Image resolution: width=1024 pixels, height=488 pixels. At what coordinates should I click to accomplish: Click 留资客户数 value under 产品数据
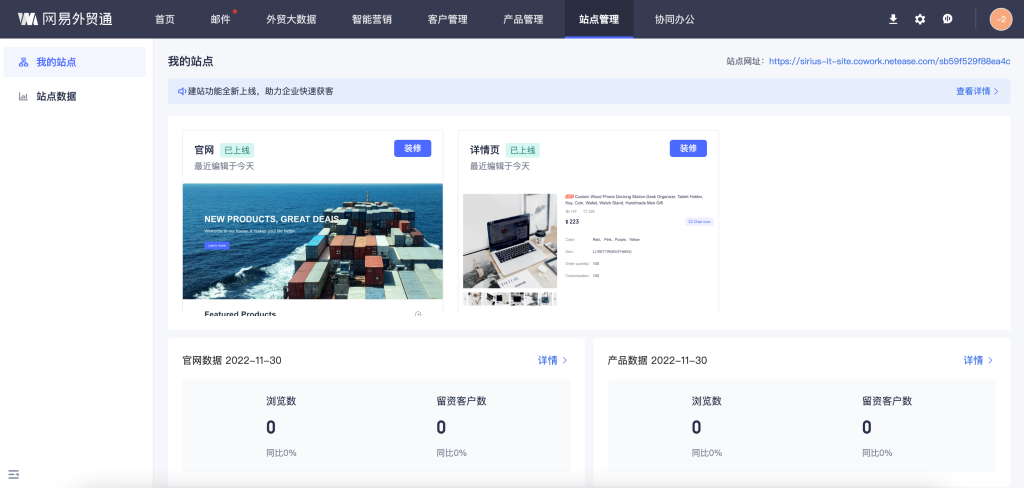click(x=867, y=428)
